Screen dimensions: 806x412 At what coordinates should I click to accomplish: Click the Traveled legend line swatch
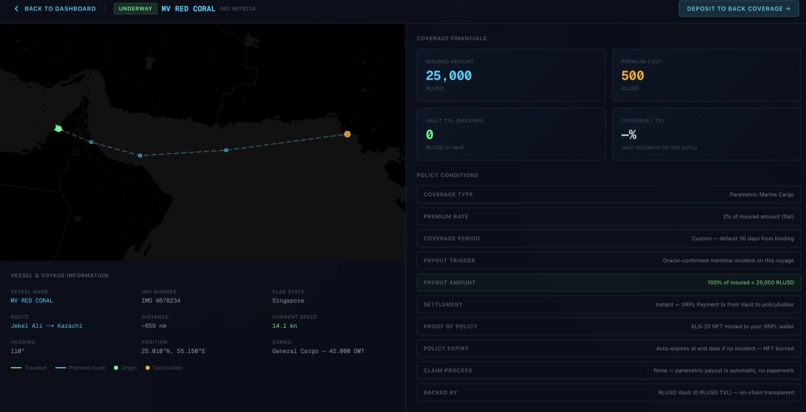tap(16, 368)
